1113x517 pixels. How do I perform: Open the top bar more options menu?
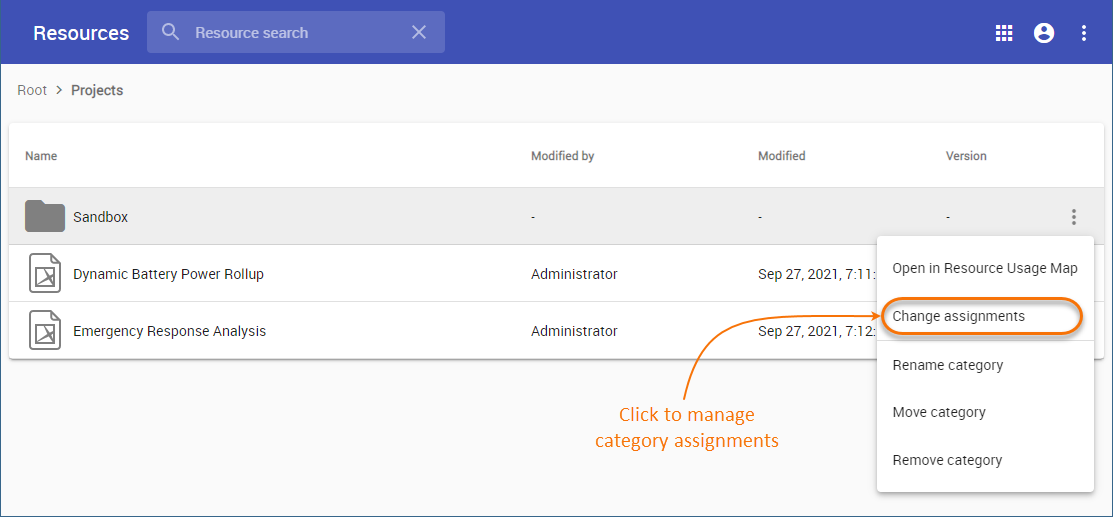coord(1084,33)
